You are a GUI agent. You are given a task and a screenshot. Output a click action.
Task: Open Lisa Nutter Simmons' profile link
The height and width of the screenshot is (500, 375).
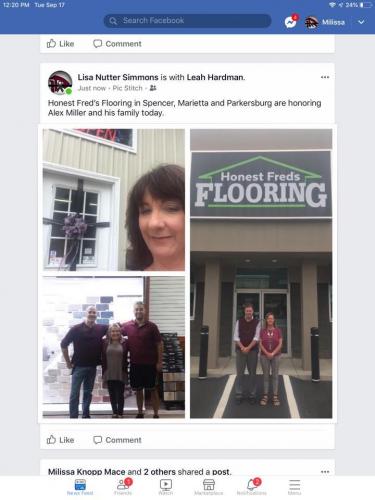pyautogui.click(x=118, y=77)
